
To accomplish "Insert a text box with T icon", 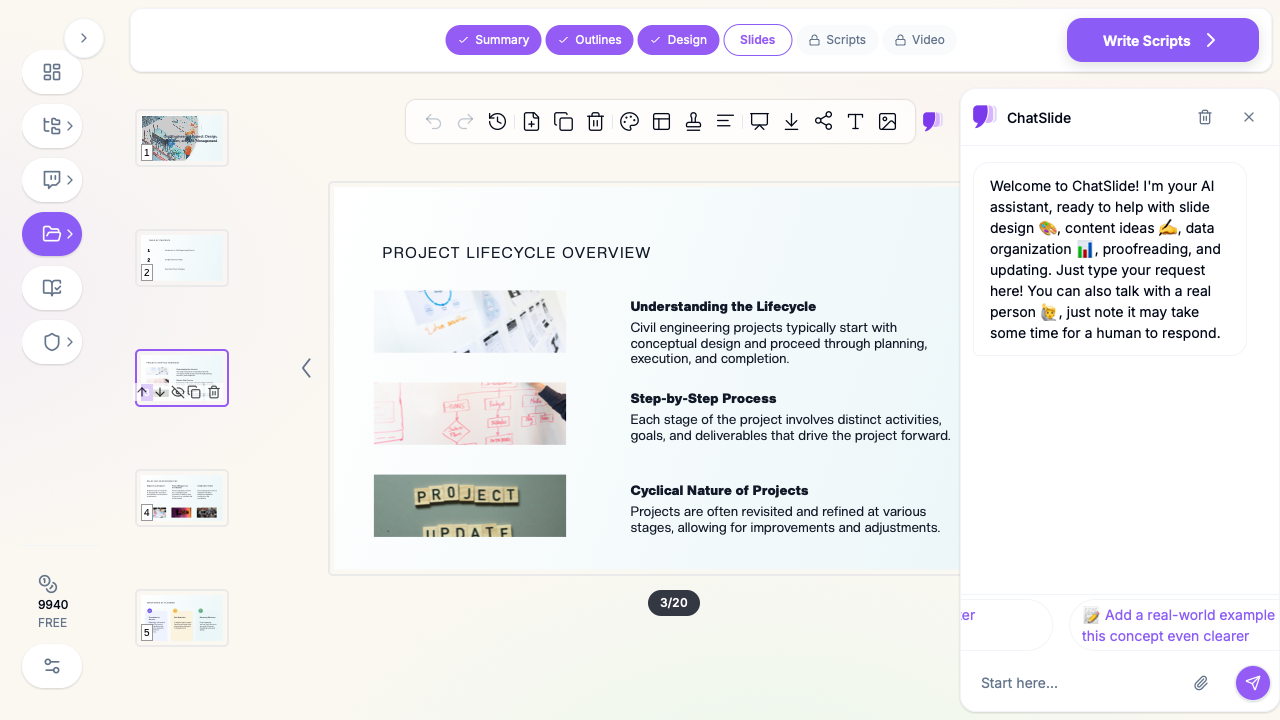I will pyautogui.click(x=855, y=122).
